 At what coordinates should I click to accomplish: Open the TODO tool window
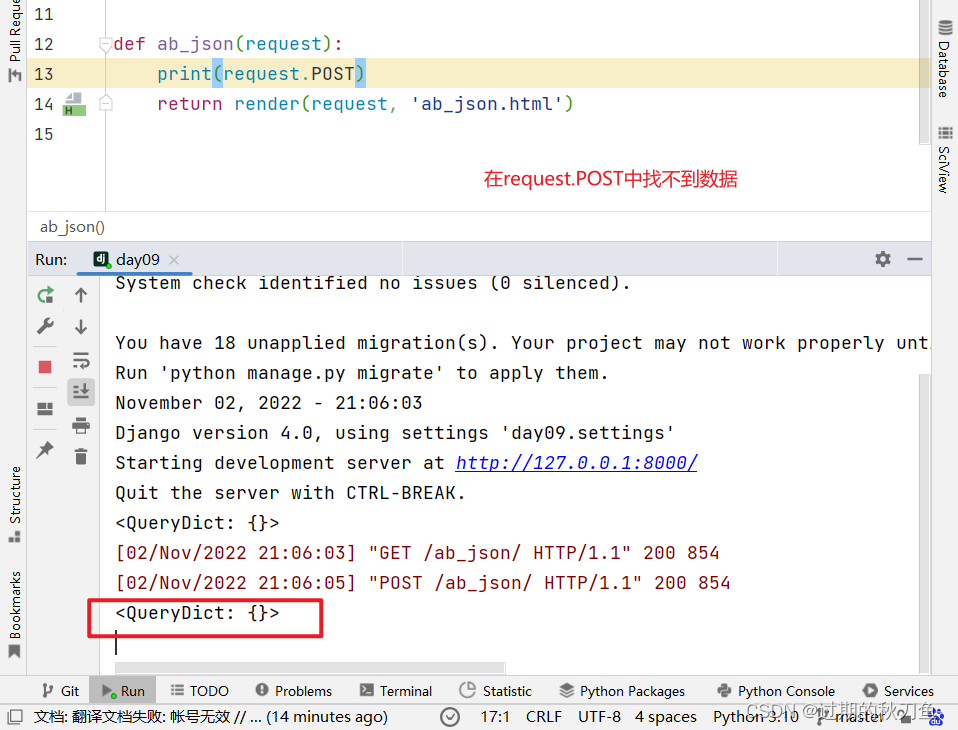coord(199,691)
